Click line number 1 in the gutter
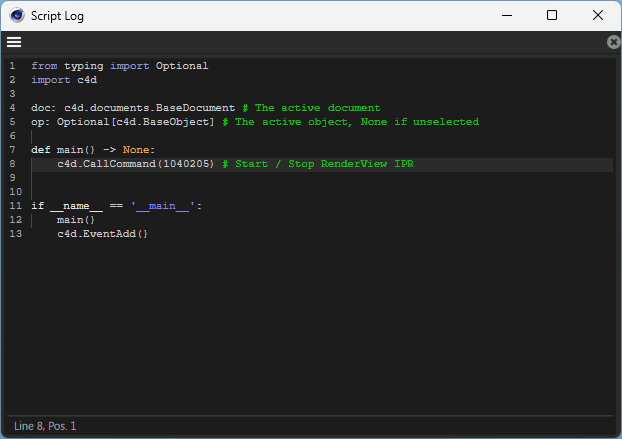 pyautogui.click(x=12, y=66)
